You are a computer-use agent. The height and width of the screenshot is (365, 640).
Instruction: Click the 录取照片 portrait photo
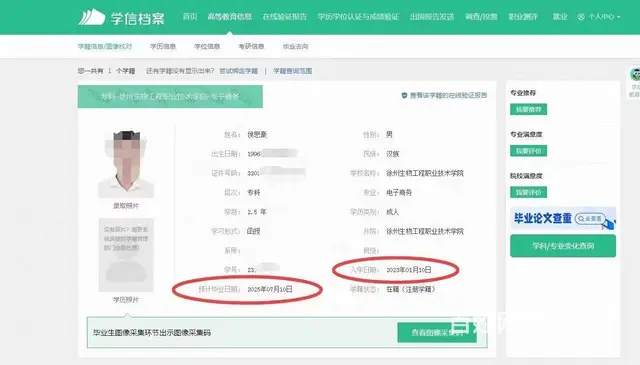[x=126, y=164]
